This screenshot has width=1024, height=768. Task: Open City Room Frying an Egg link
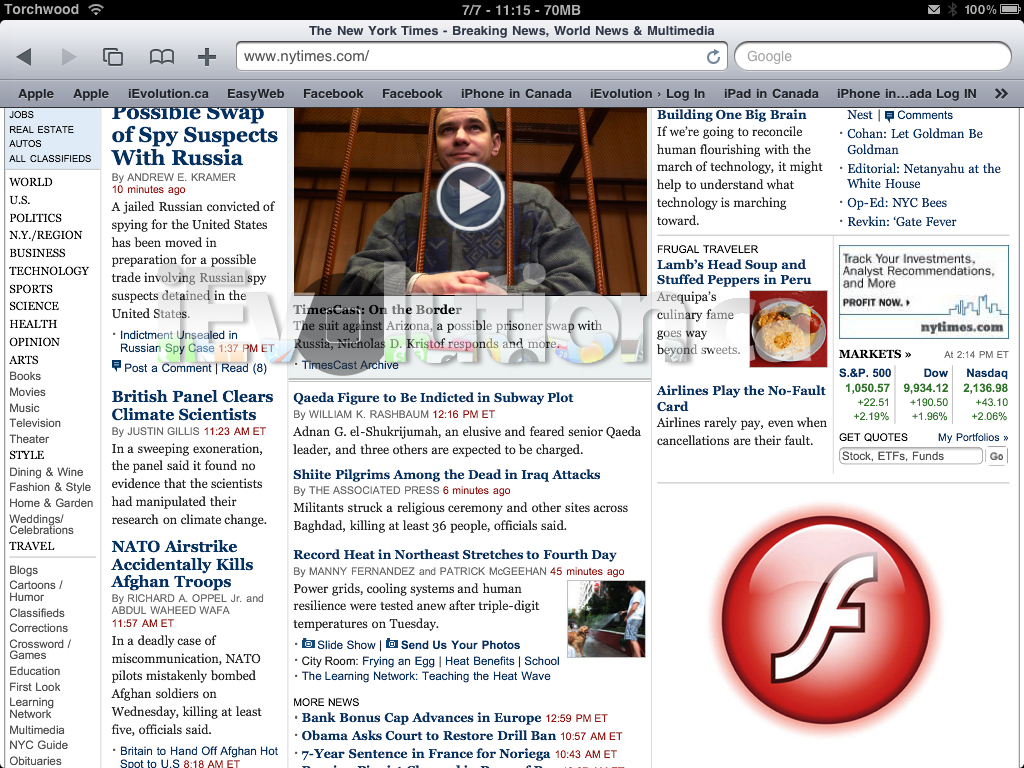(398, 661)
